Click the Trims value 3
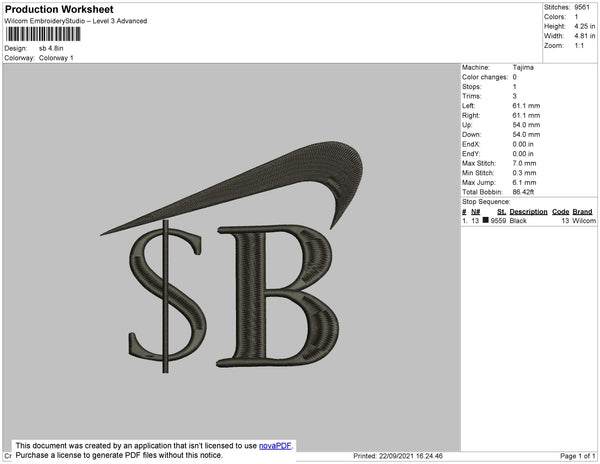The width and height of the screenshot is (600, 464). click(514, 96)
